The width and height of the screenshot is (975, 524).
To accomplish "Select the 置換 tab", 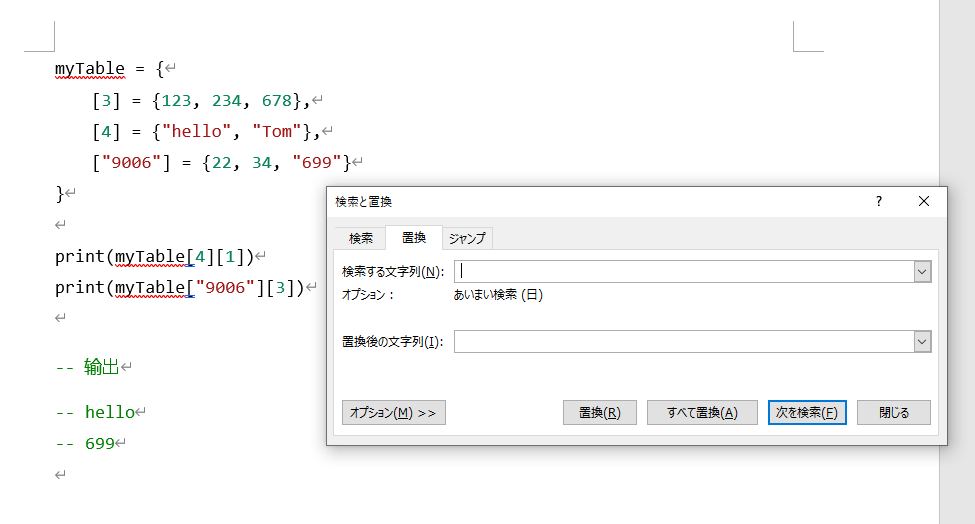I will 414,238.
